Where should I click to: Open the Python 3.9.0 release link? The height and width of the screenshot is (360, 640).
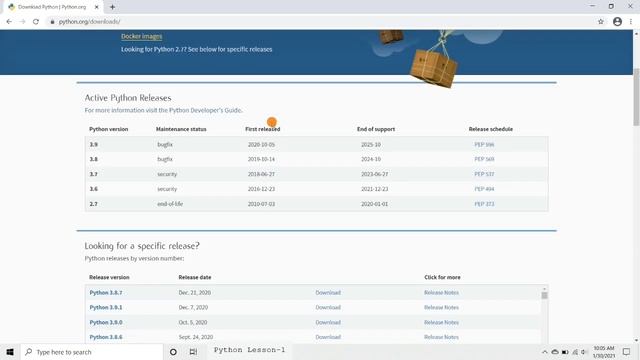click(106, 322)
